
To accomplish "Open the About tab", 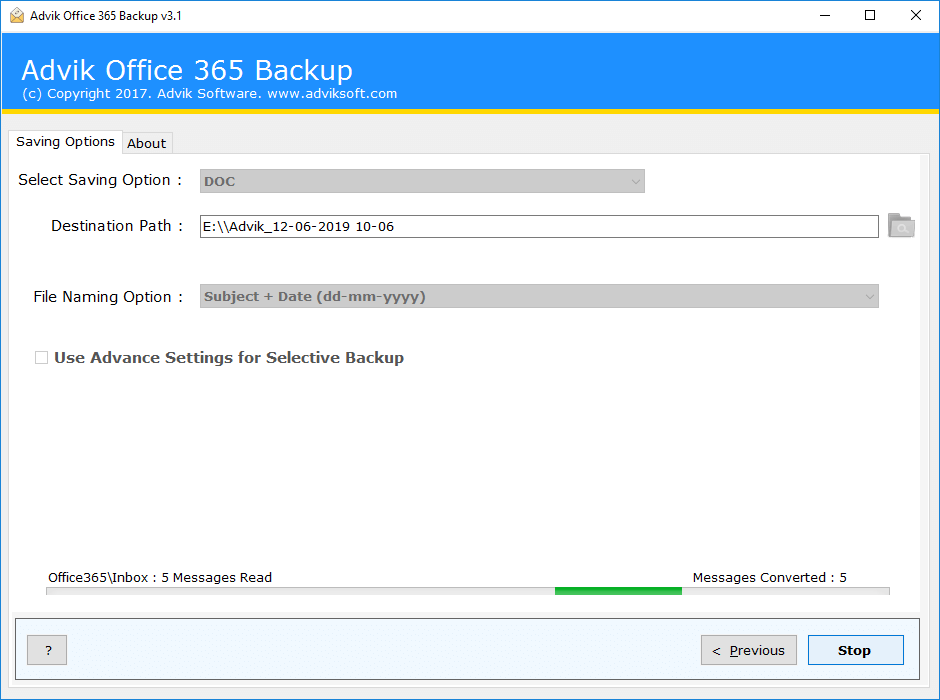I will (147, 143).
